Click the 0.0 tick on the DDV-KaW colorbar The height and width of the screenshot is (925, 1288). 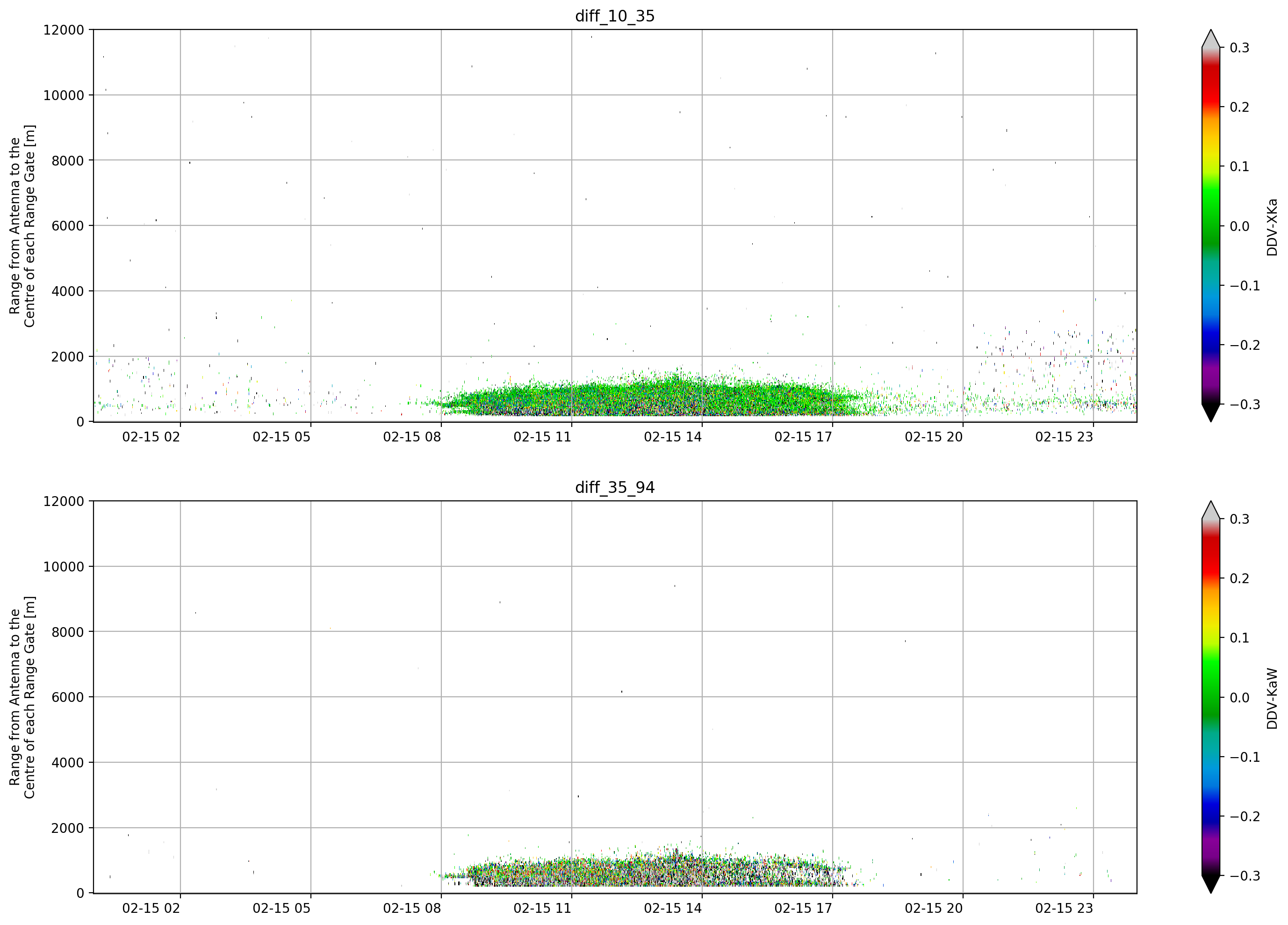click(x=1240, y=698)
